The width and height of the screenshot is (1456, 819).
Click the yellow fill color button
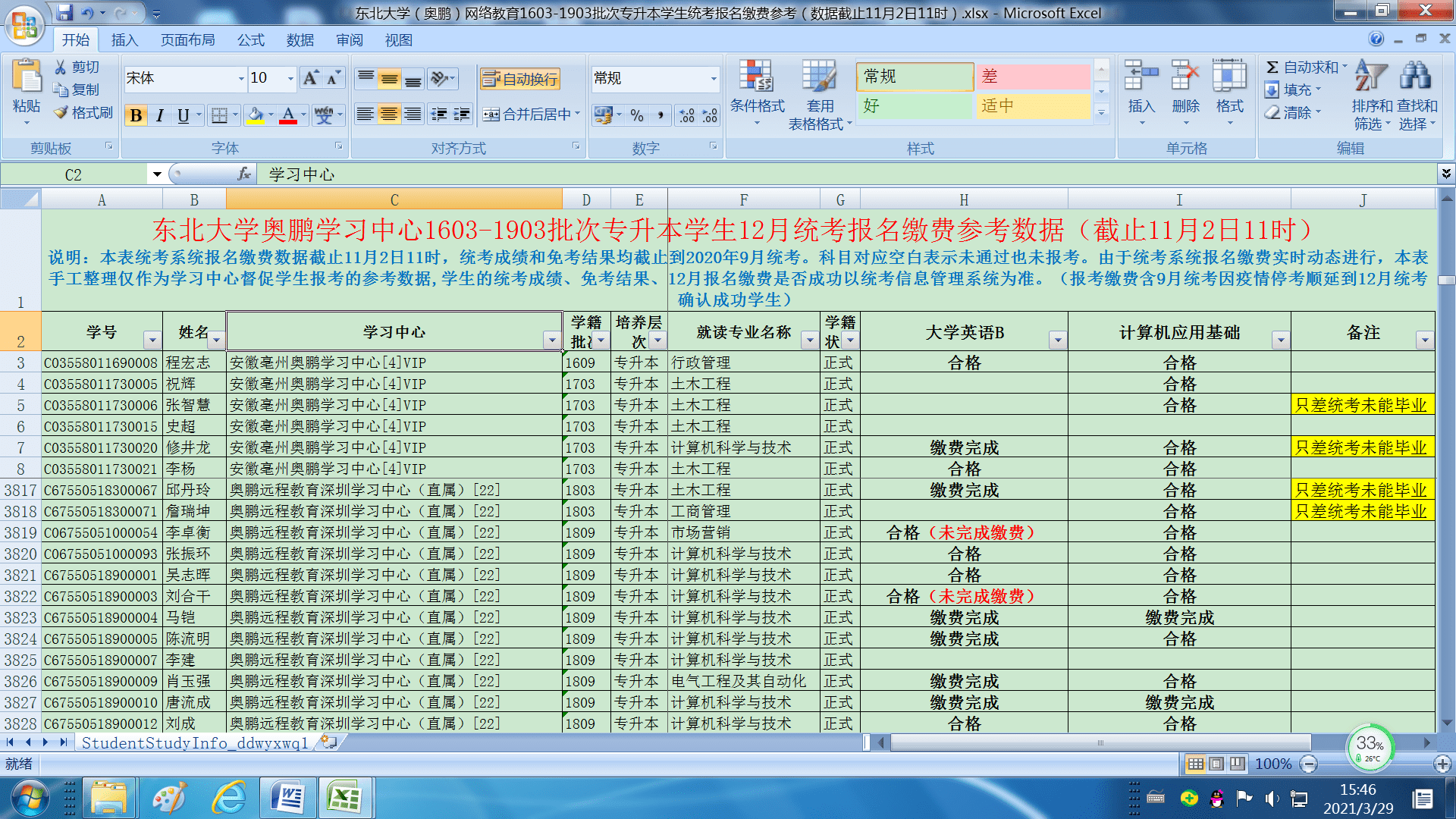click(x=256, y=115)
